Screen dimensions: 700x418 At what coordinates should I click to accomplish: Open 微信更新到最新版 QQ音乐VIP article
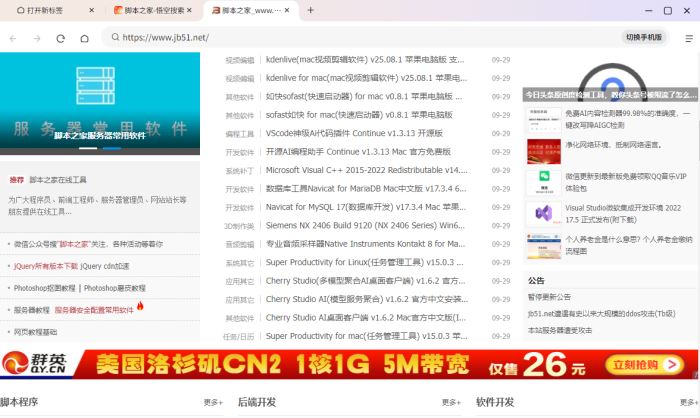(626, 182)
